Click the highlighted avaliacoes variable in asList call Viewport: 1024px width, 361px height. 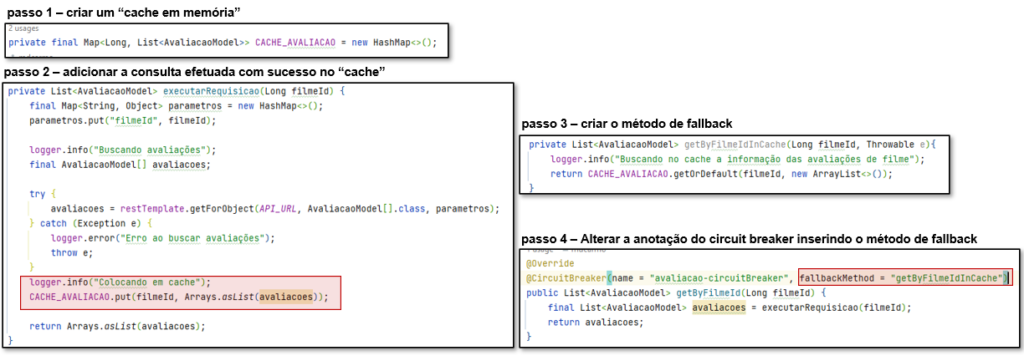(284, 297)
